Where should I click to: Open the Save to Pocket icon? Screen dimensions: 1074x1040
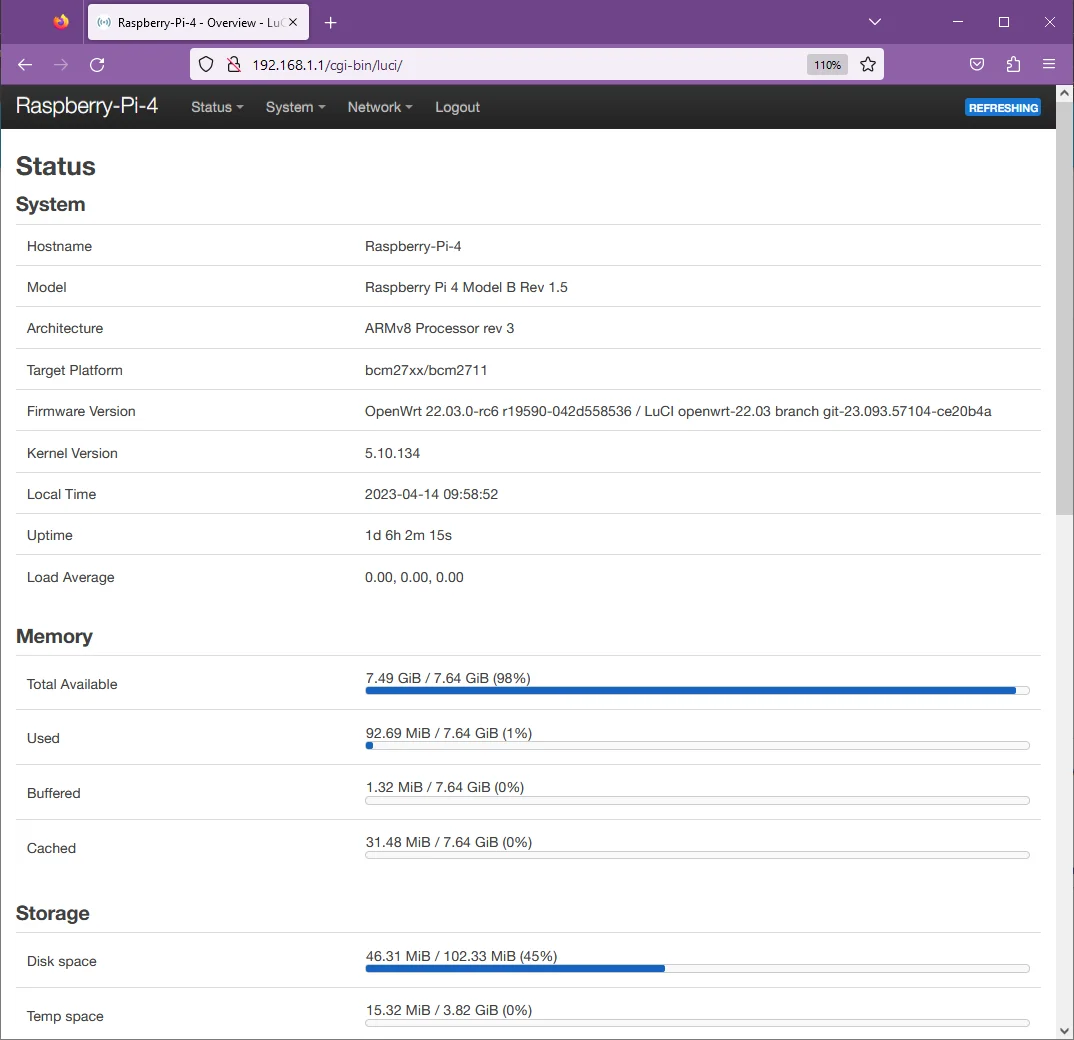977,65
